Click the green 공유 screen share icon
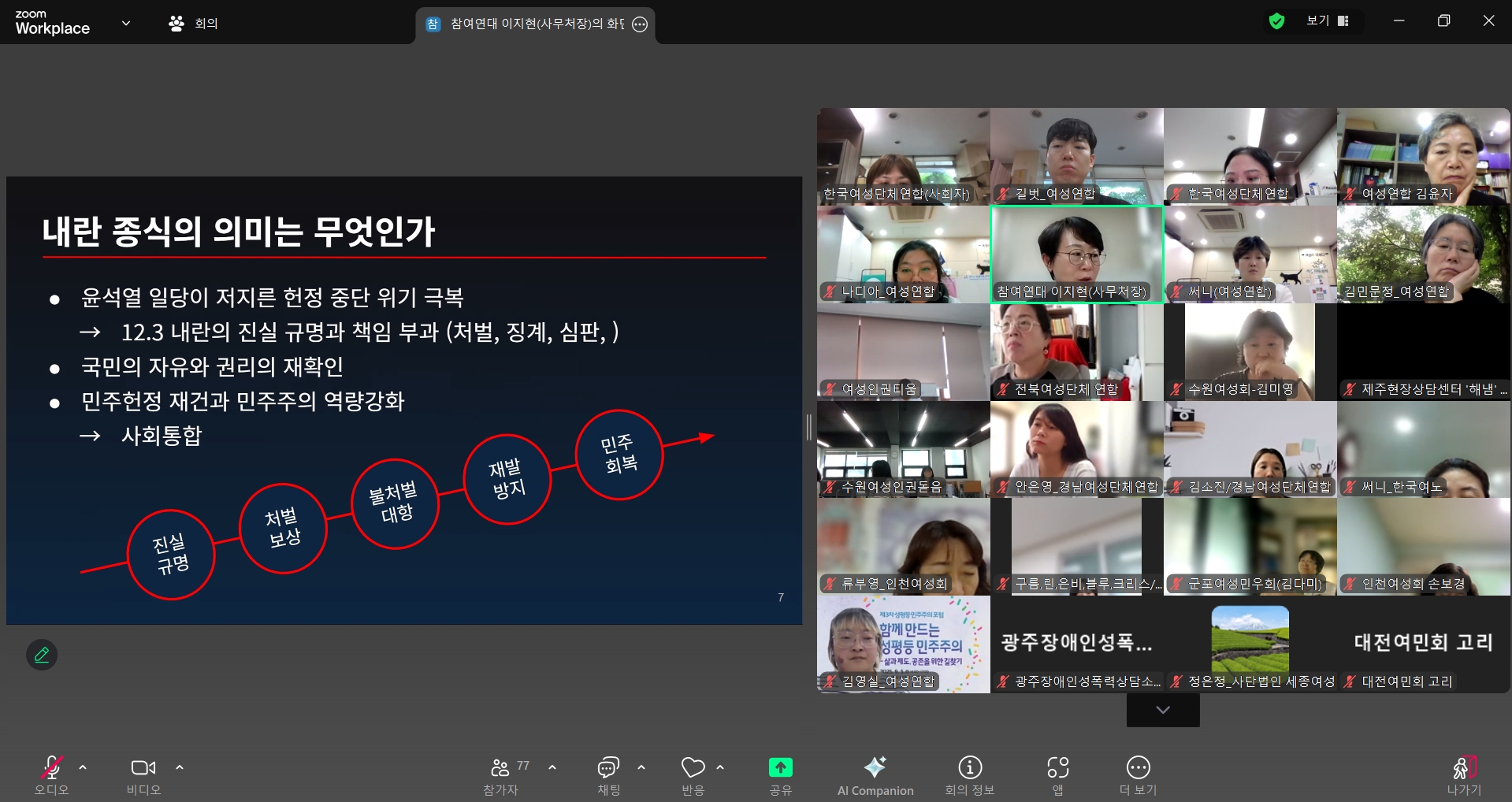Image resolution: width=1512 pixels, height=802 pixels. (x=779, y=768)
